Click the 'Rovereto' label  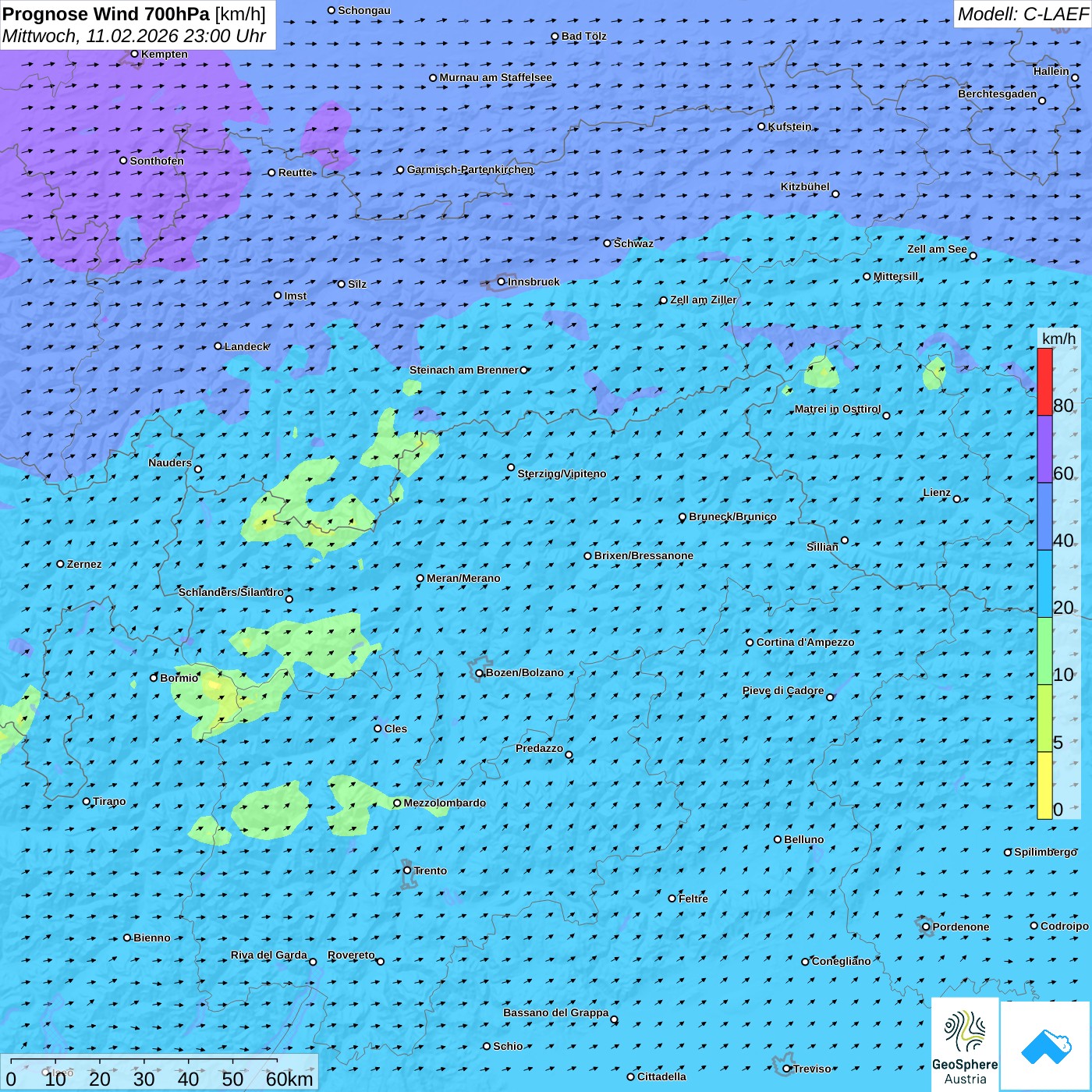tap(351, 955)
